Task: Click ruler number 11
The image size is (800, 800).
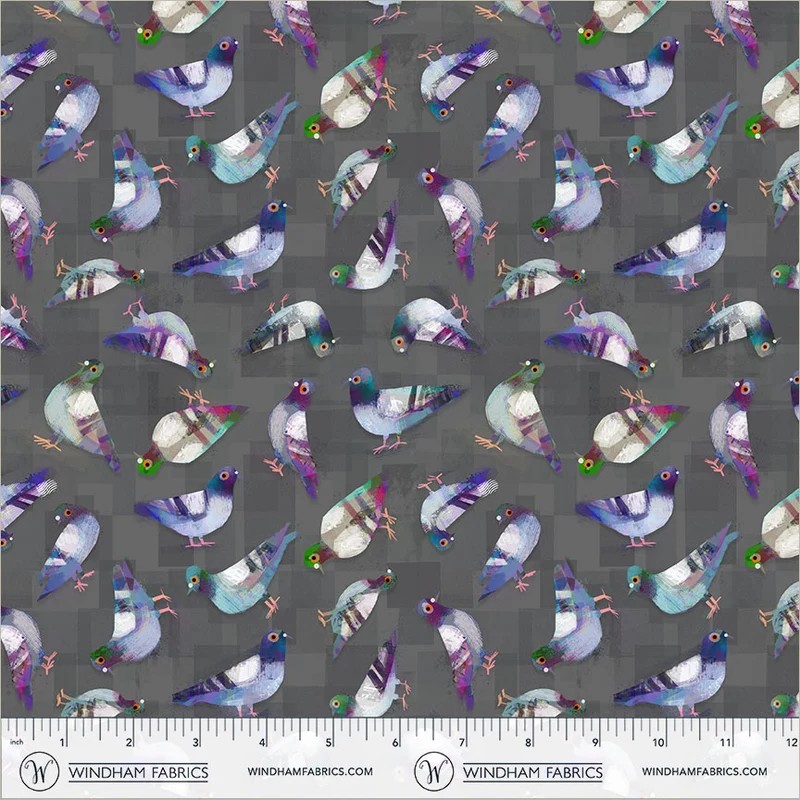Action: click(x=726, y=742)
